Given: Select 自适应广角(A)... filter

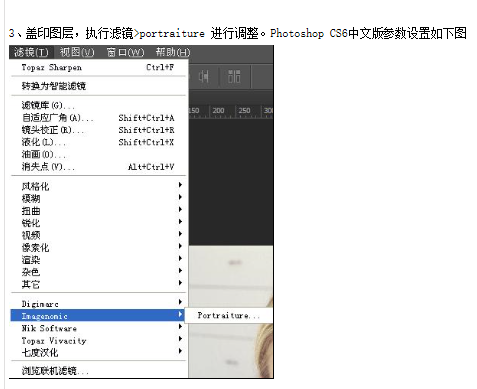Looking at the screenshot, I should pyautogui.click(x=98, y=118).
